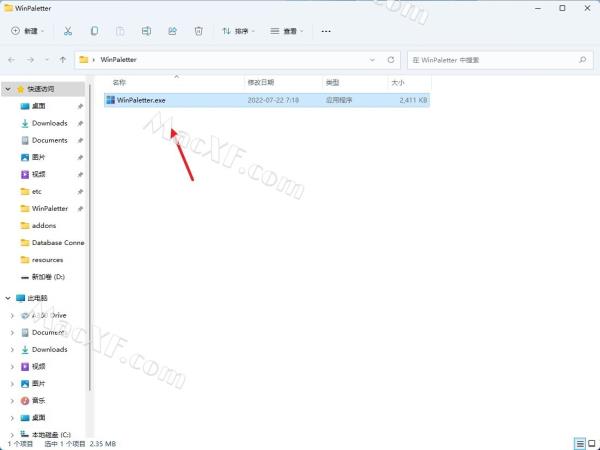This screenshot has height=450, width=600.
Task: Open Pictures (图片) under This PC
Action: pos(38,383)
